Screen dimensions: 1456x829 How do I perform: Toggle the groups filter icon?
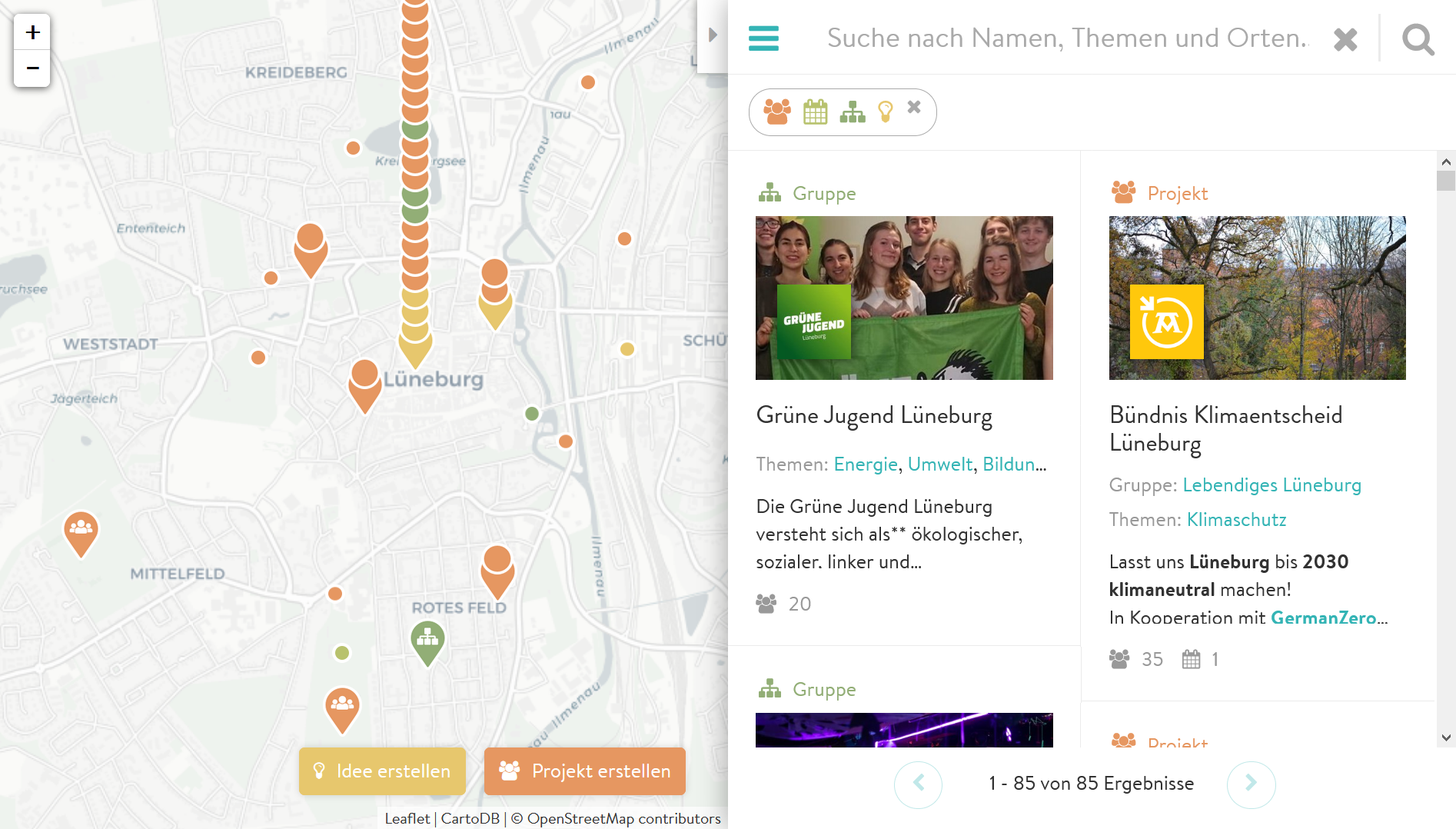(x=852, y=112)
